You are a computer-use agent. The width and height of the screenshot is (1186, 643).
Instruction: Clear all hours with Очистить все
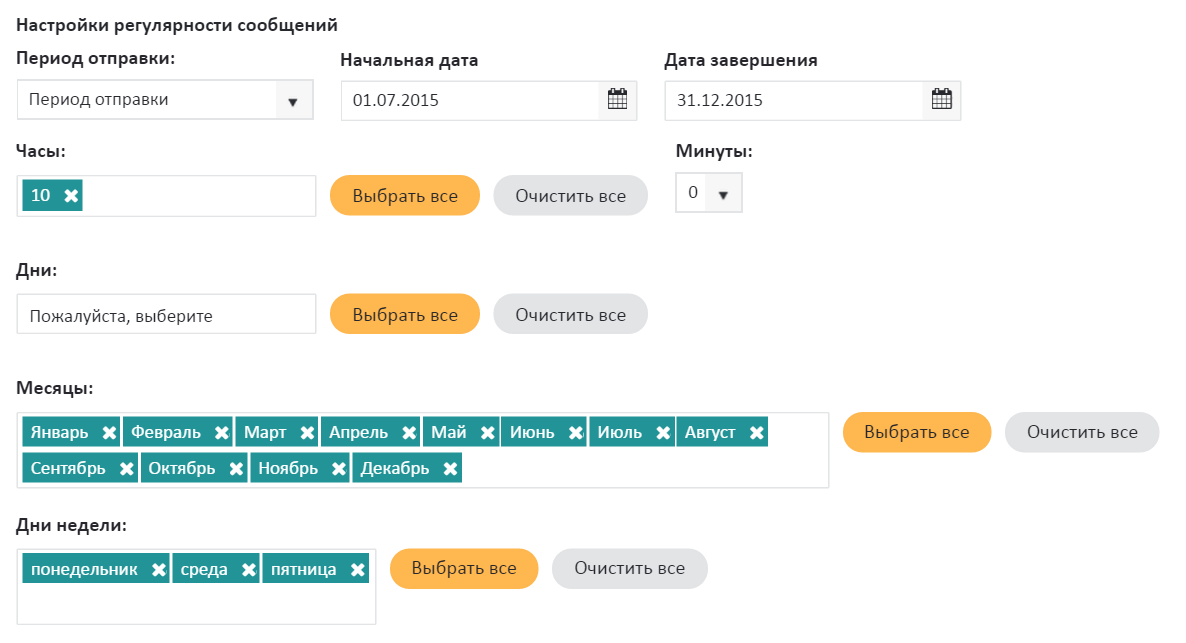(570, 196)
